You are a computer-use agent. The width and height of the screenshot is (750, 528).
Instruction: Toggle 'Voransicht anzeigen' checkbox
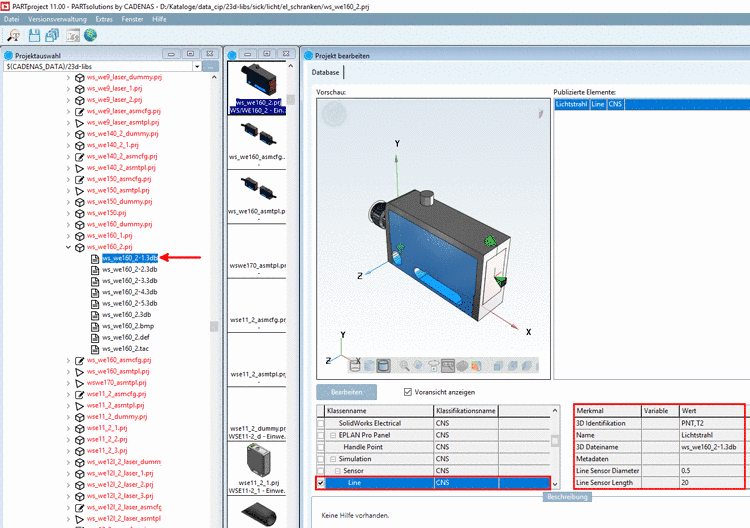tap(408, 392)
